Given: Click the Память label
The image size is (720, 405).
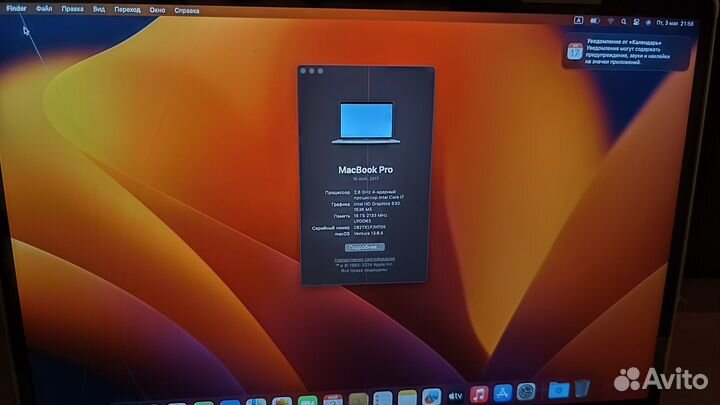Looking at the screenshot, I should pos(342,216).
